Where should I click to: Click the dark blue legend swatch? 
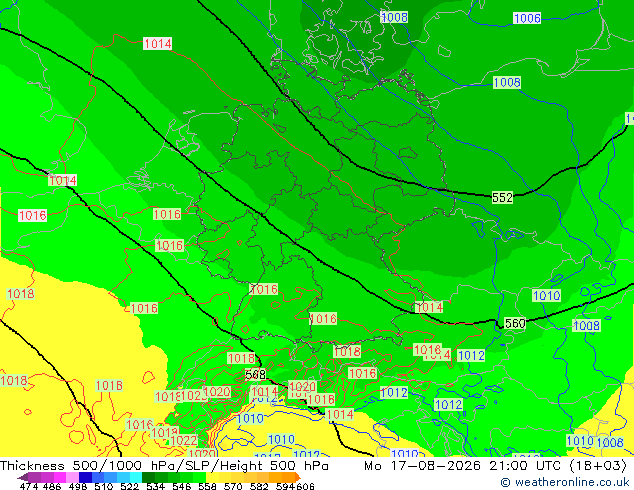[85, 477]
